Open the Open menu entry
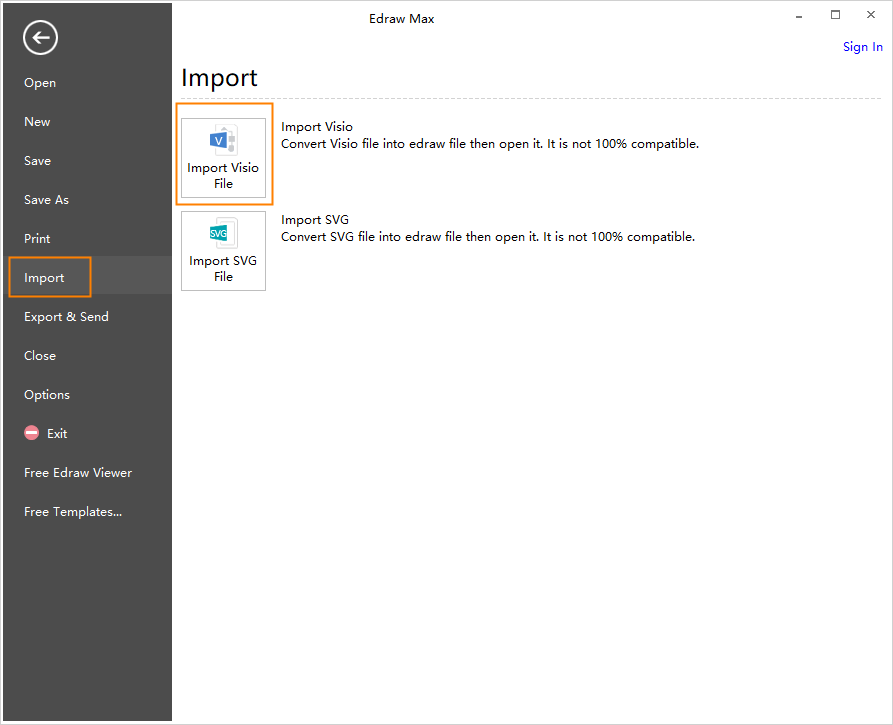 click(40, 83)
